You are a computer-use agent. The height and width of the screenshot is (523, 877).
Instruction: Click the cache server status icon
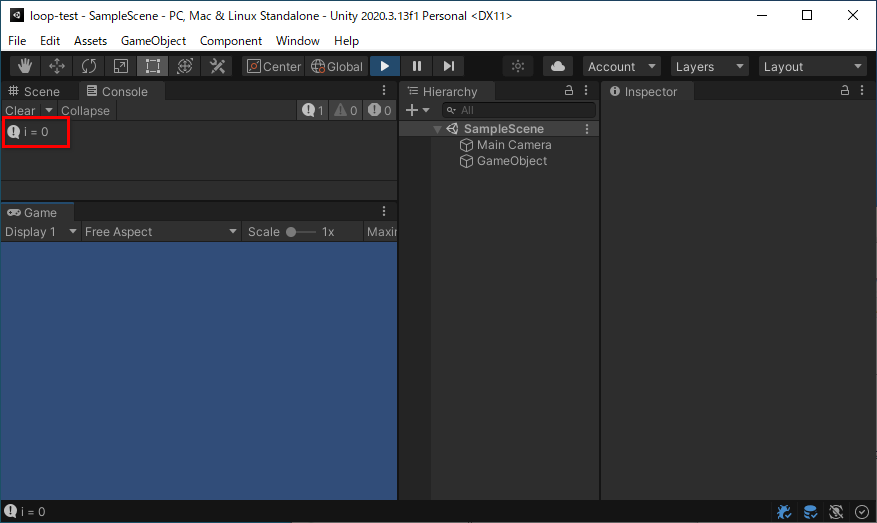[x=810, y=511]
